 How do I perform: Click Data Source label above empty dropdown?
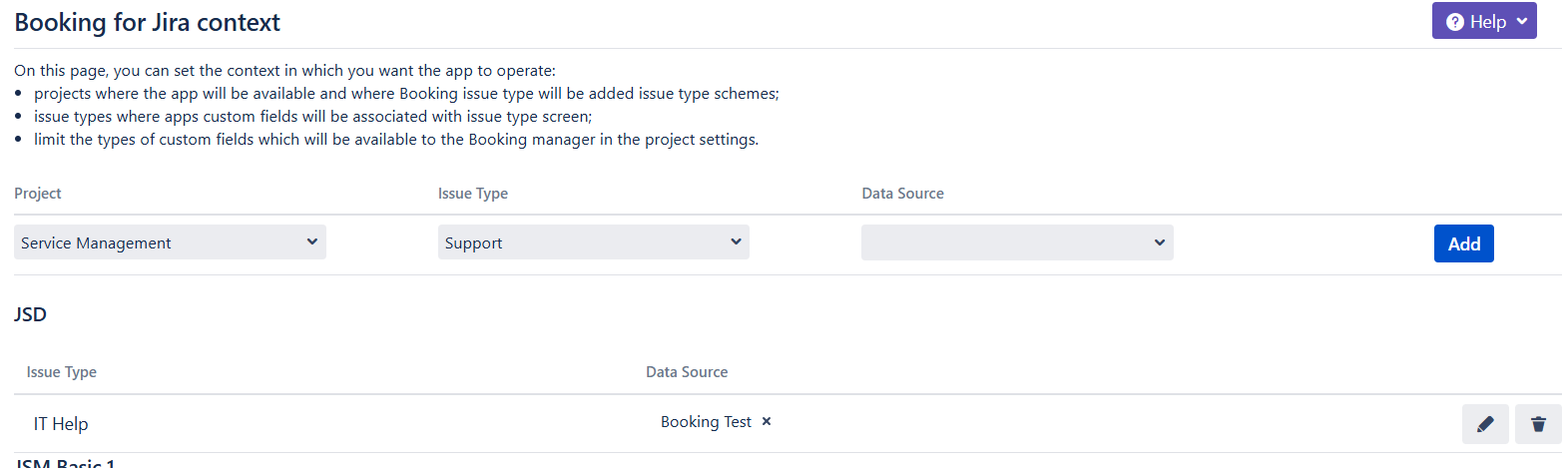(x=902, y=194)
